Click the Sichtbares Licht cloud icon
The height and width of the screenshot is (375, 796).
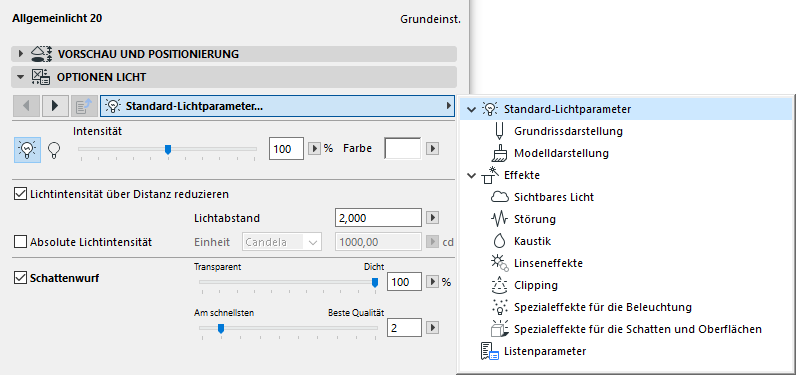point(500,197)
